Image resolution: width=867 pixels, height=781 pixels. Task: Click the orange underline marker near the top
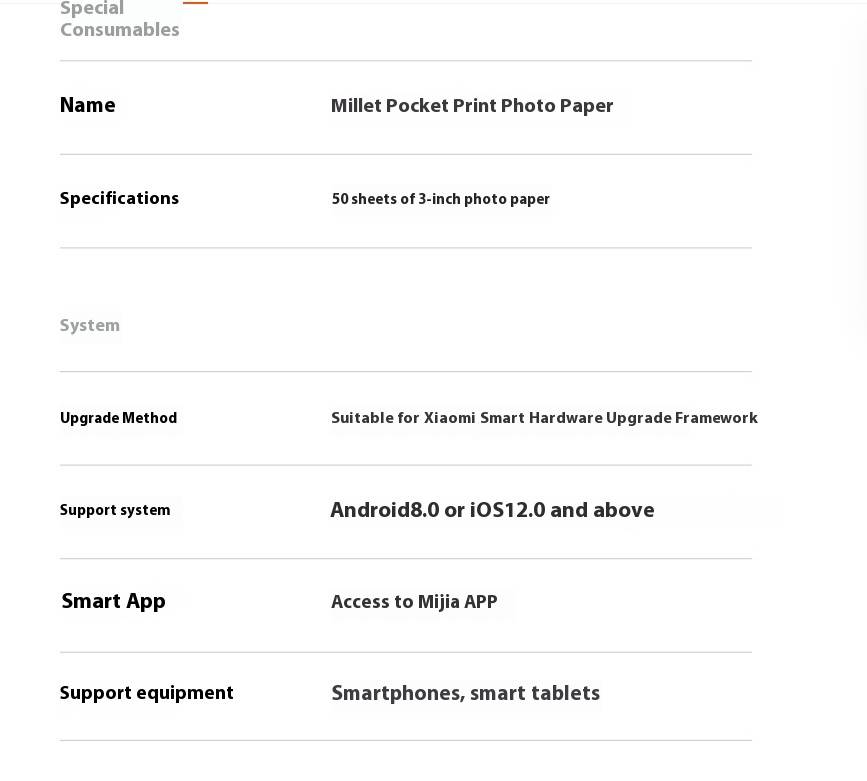[195, 2]
